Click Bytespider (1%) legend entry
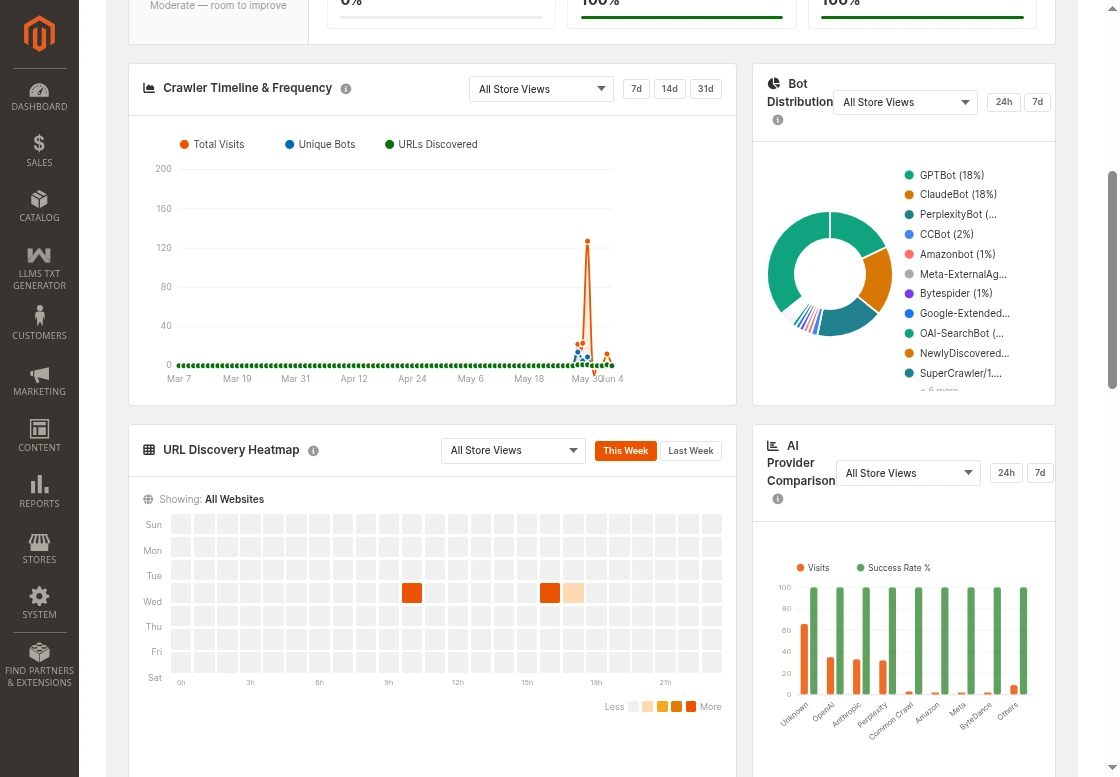The height and width of the screenshot is (777, 1120). [x=949, y=294]
